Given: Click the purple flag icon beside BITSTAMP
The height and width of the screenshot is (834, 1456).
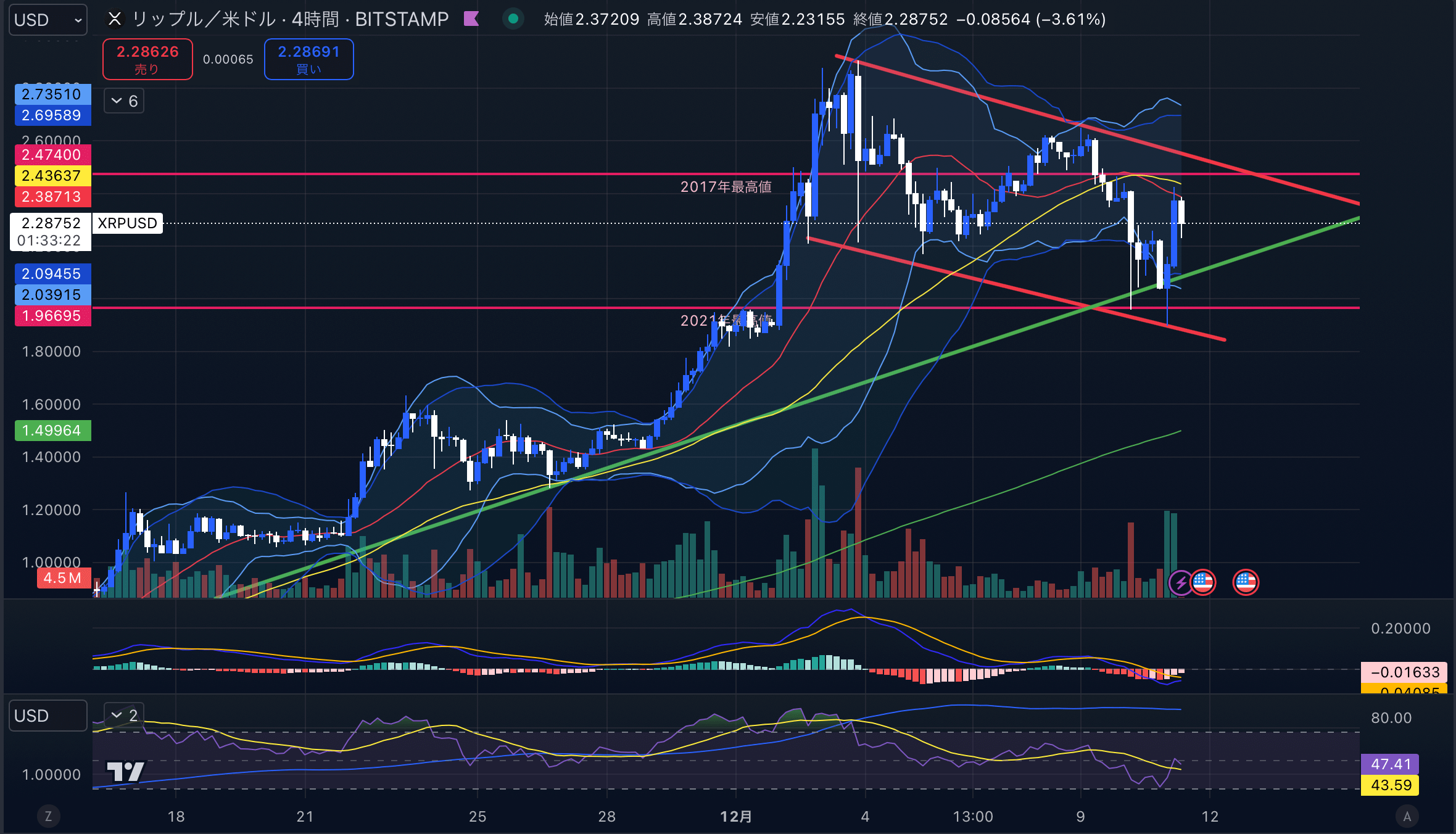Looking at the screenshot, I should pos(471,19).
